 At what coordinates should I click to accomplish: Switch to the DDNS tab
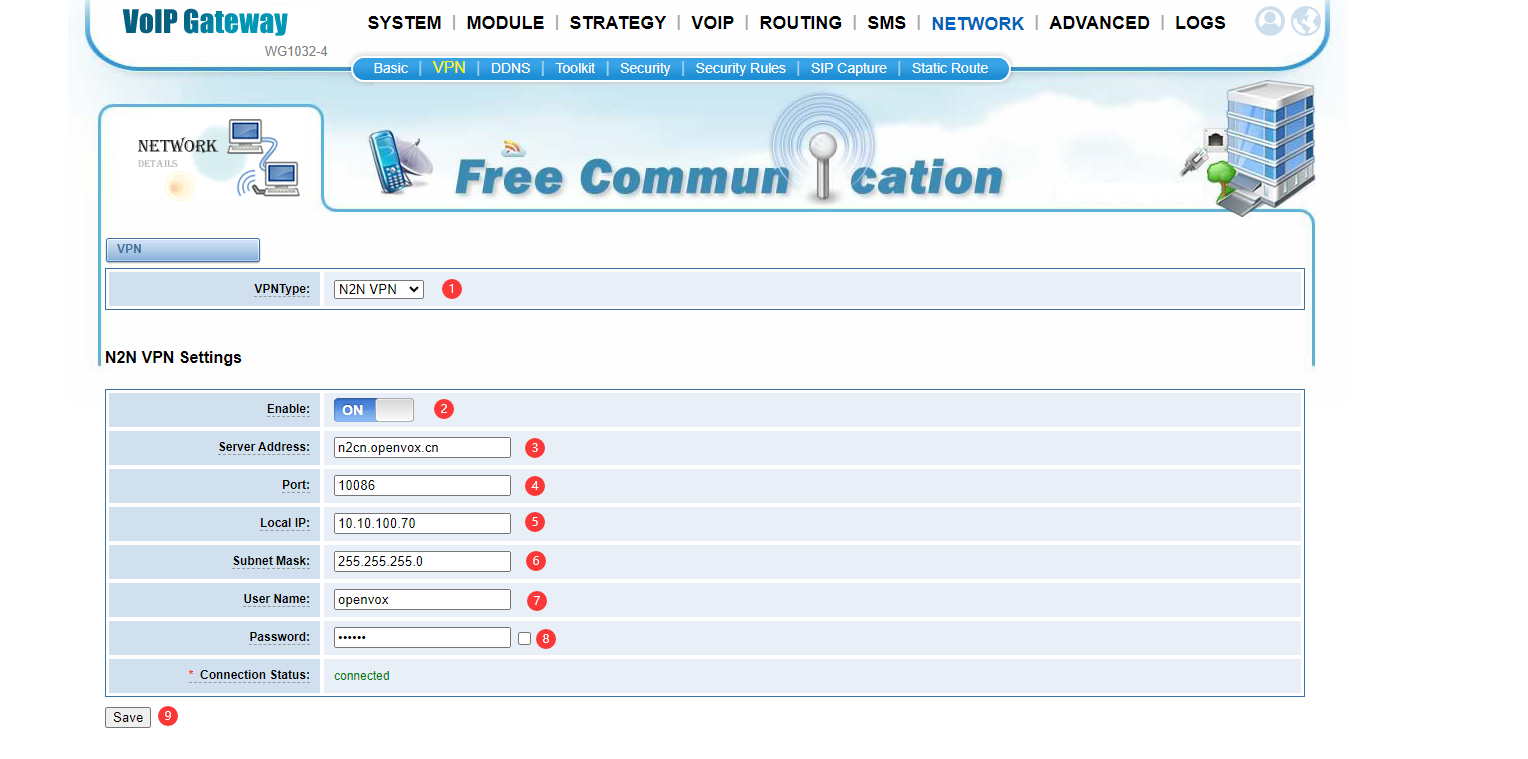tap(510, 68)
